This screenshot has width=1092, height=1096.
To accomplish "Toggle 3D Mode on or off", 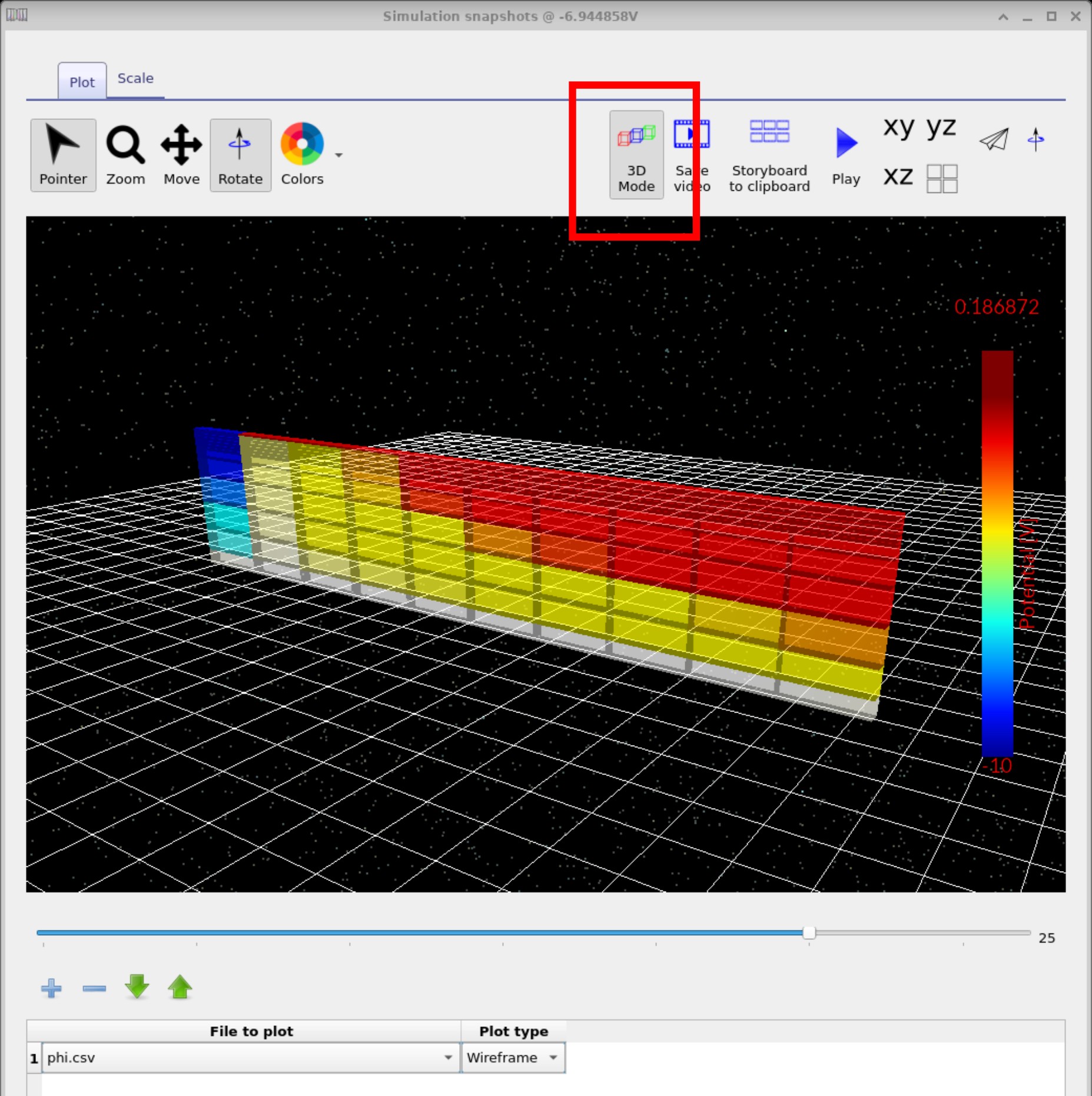I will click(636, 155).
